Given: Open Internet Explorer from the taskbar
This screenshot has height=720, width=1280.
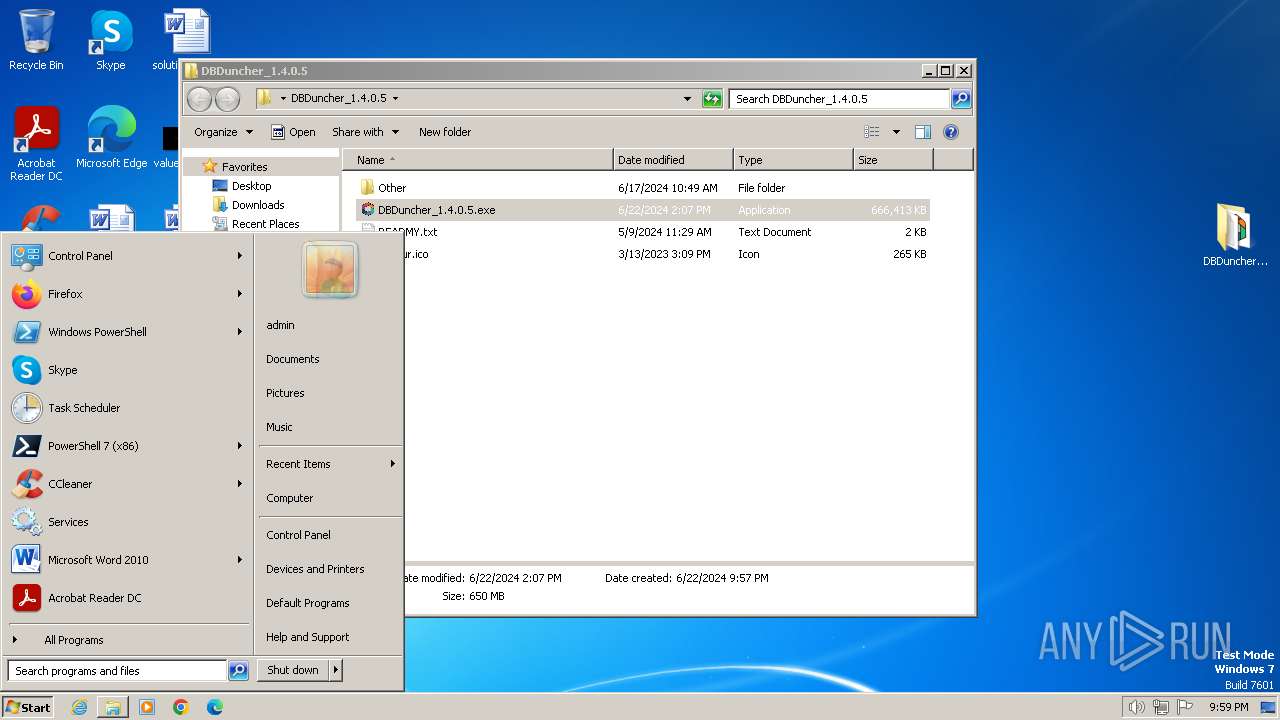Looking at the screenshot, I should (79, 707).
